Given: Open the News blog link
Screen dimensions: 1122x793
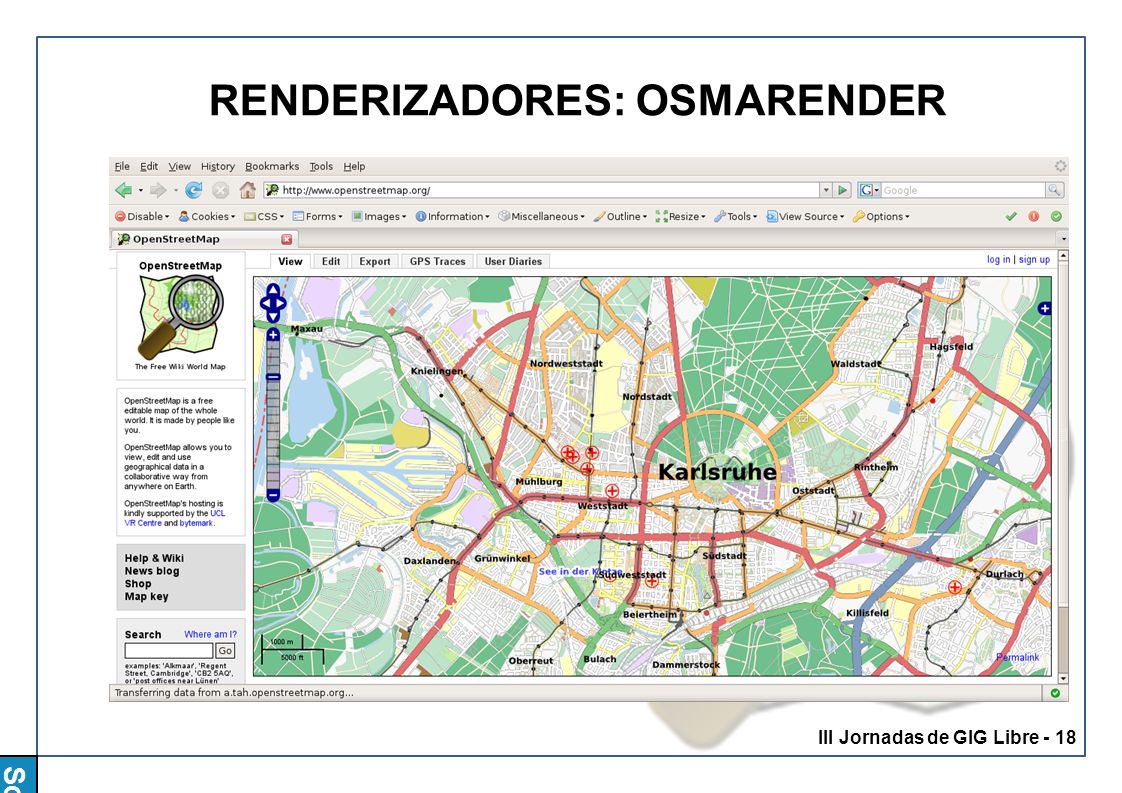Looking at the screenshot, I should [x=152, y=571].
